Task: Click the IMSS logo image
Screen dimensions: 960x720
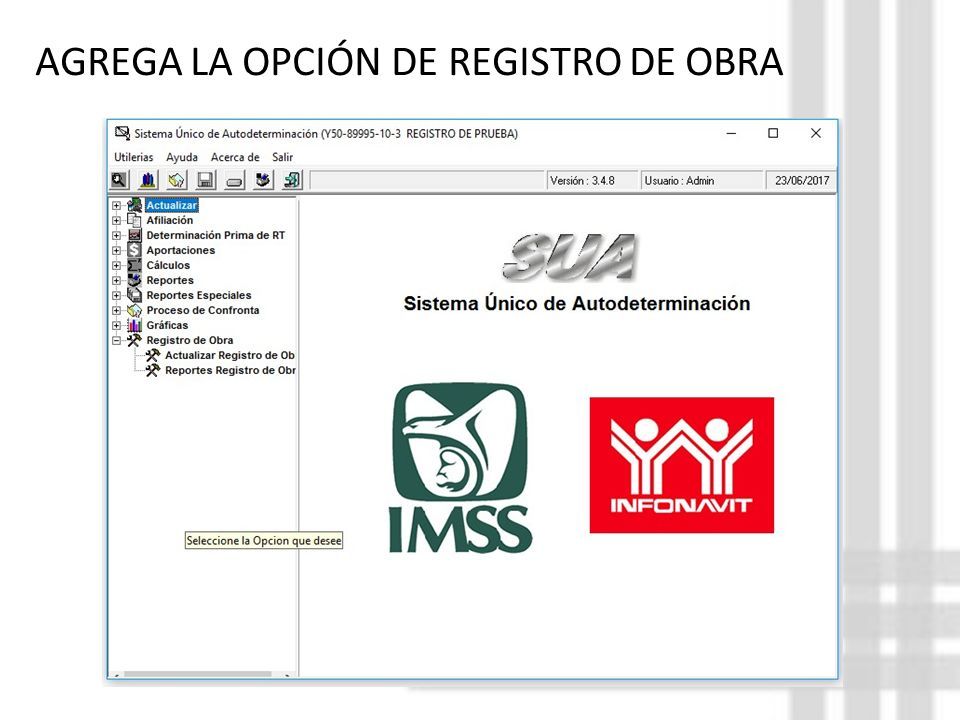Action: pos(460,468)
